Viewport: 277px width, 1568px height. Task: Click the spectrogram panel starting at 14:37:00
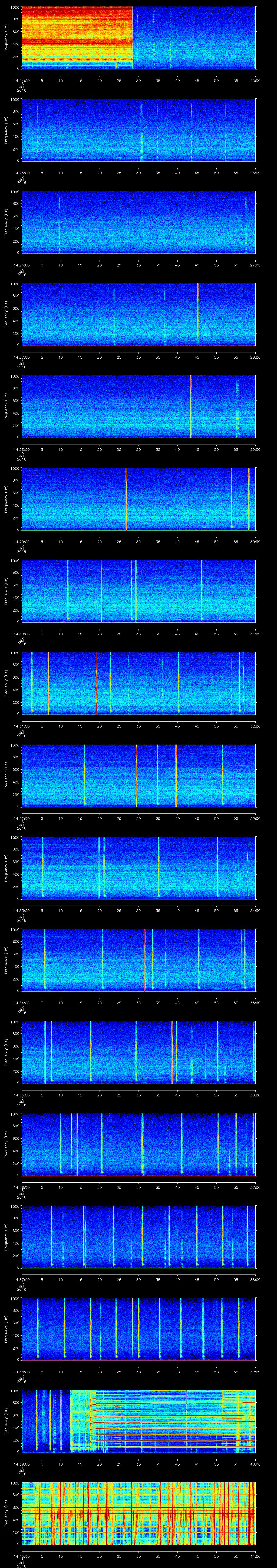coord(138,1237)
